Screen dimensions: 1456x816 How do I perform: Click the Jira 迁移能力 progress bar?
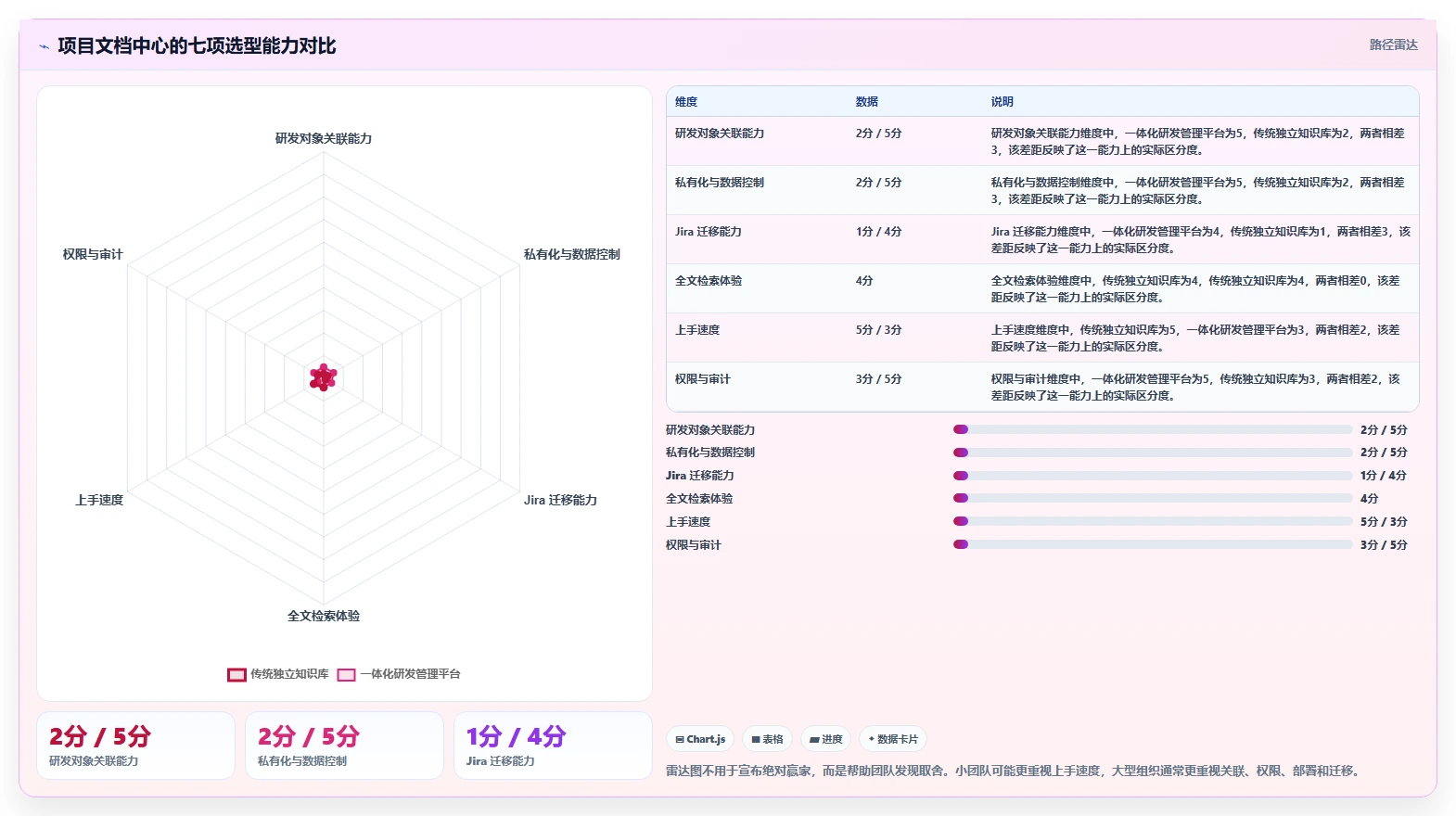tap(1153, 476)
